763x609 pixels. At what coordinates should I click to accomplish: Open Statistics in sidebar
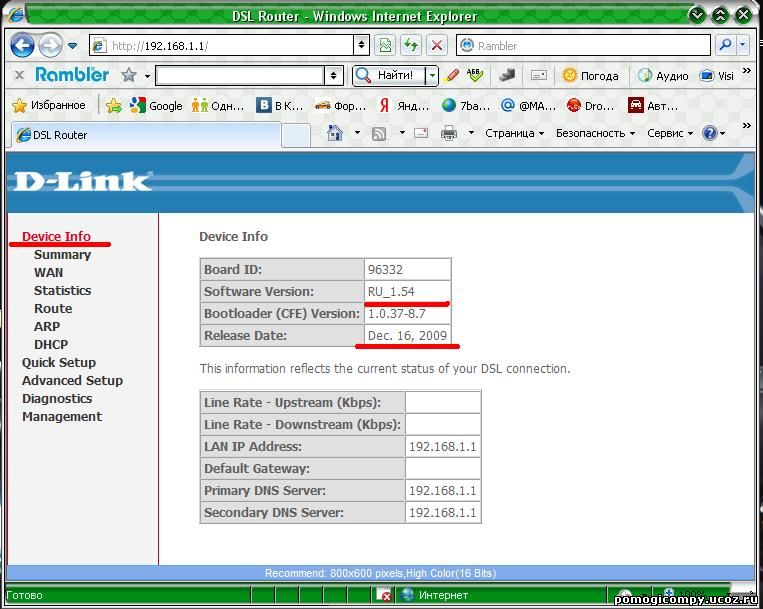[x=62, y=290]
